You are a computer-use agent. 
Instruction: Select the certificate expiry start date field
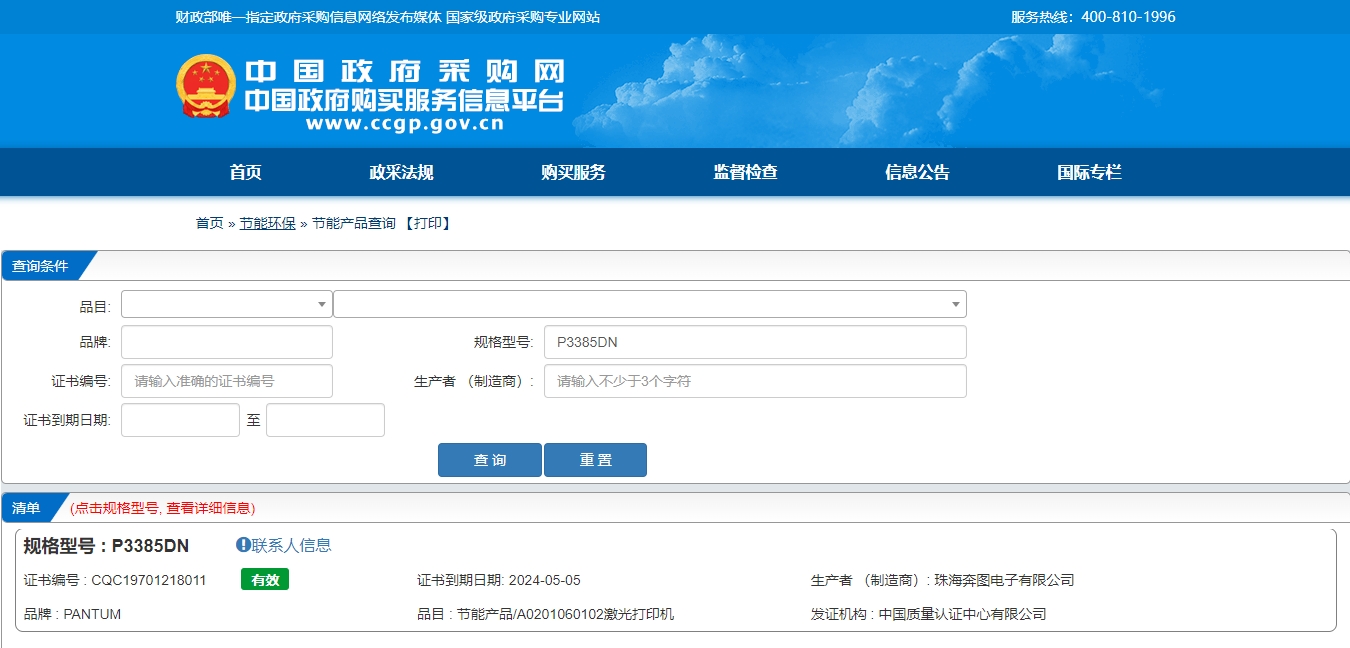(x=180, y=420)
